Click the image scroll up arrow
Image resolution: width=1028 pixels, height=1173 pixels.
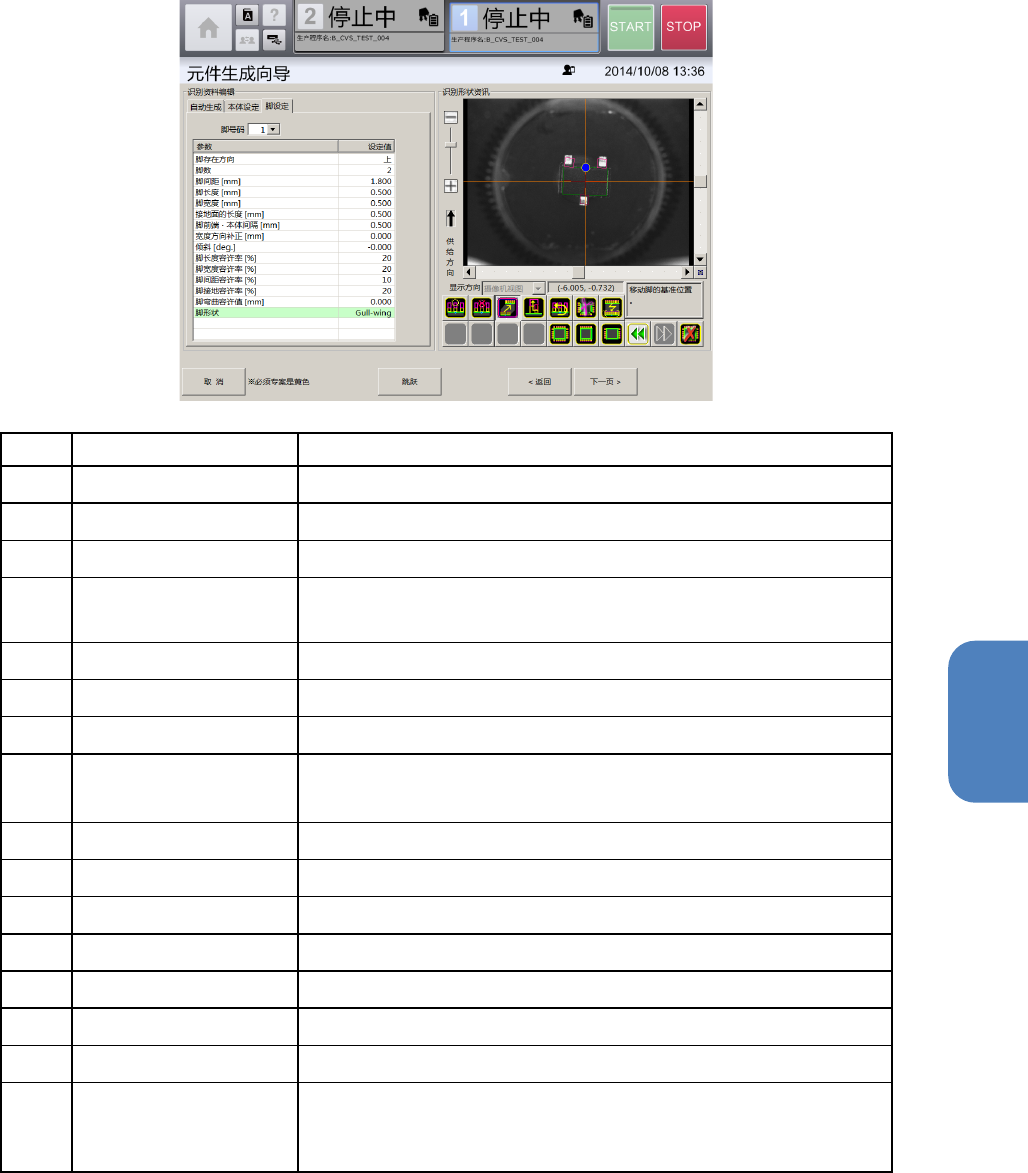(x=700, y=105)
